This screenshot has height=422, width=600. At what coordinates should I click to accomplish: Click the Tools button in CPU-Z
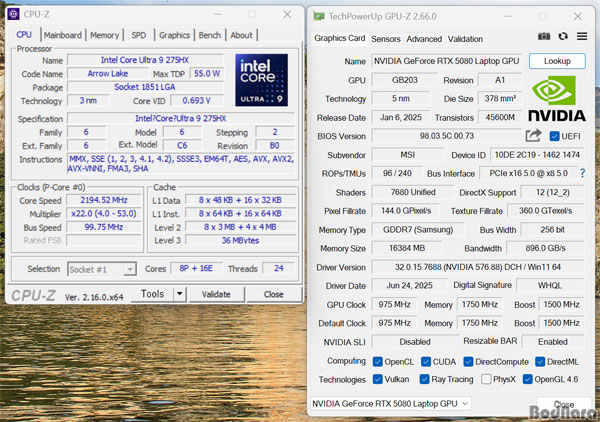(x=153, y=294)
